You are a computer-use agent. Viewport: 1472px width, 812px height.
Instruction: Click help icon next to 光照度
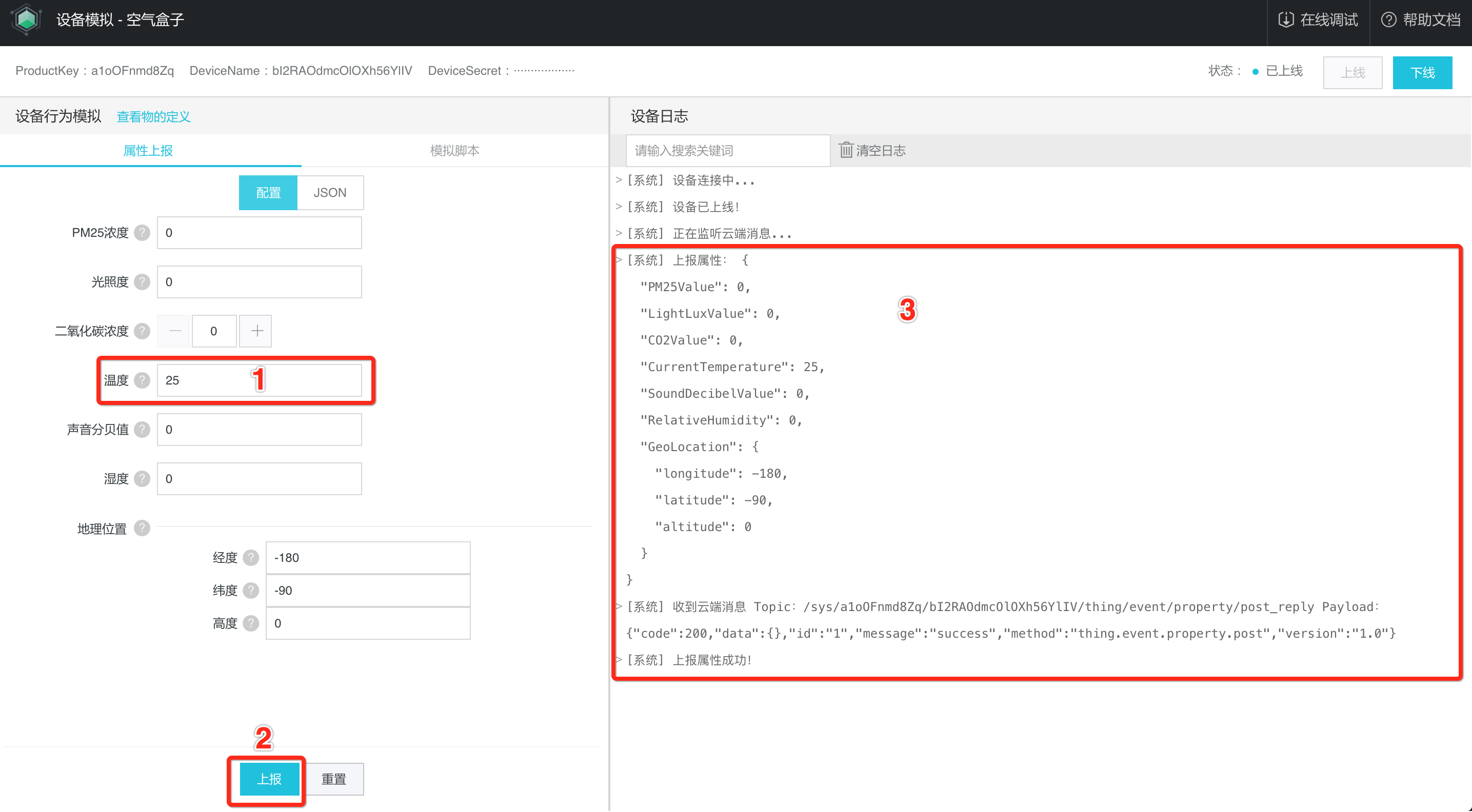point(142,281)
